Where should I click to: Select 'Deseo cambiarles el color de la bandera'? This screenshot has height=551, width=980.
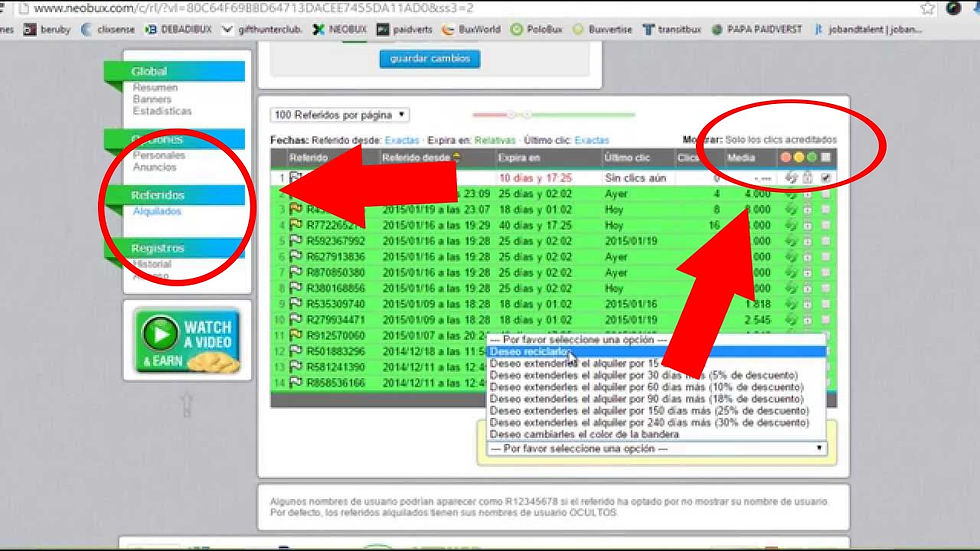[656, 434]
